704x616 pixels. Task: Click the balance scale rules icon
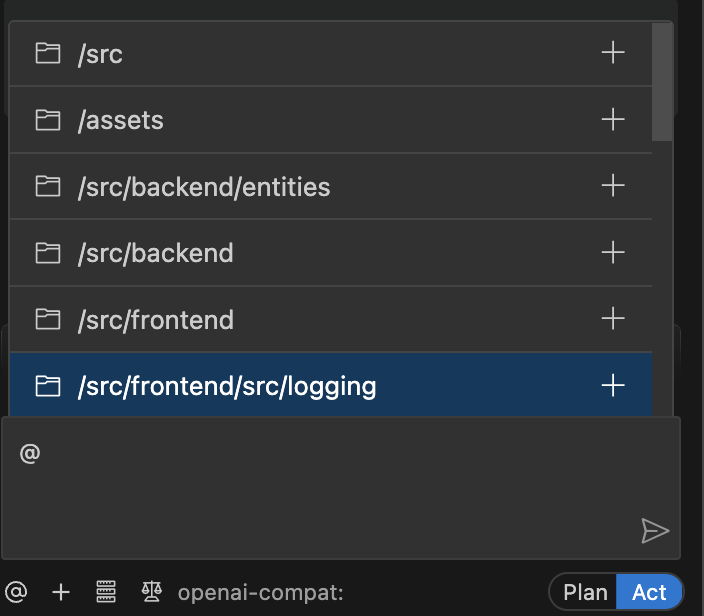pyautogui.click(x=151, y=592)
